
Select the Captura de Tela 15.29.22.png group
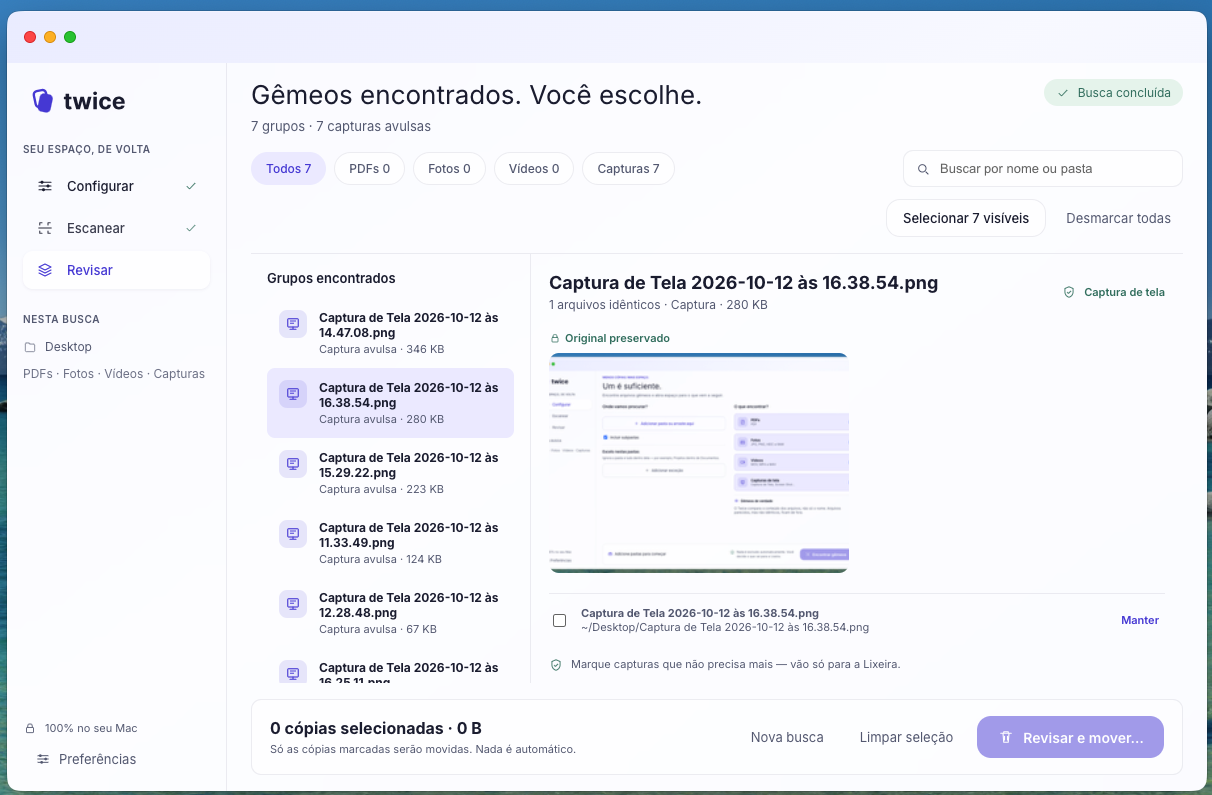[390, 472]
